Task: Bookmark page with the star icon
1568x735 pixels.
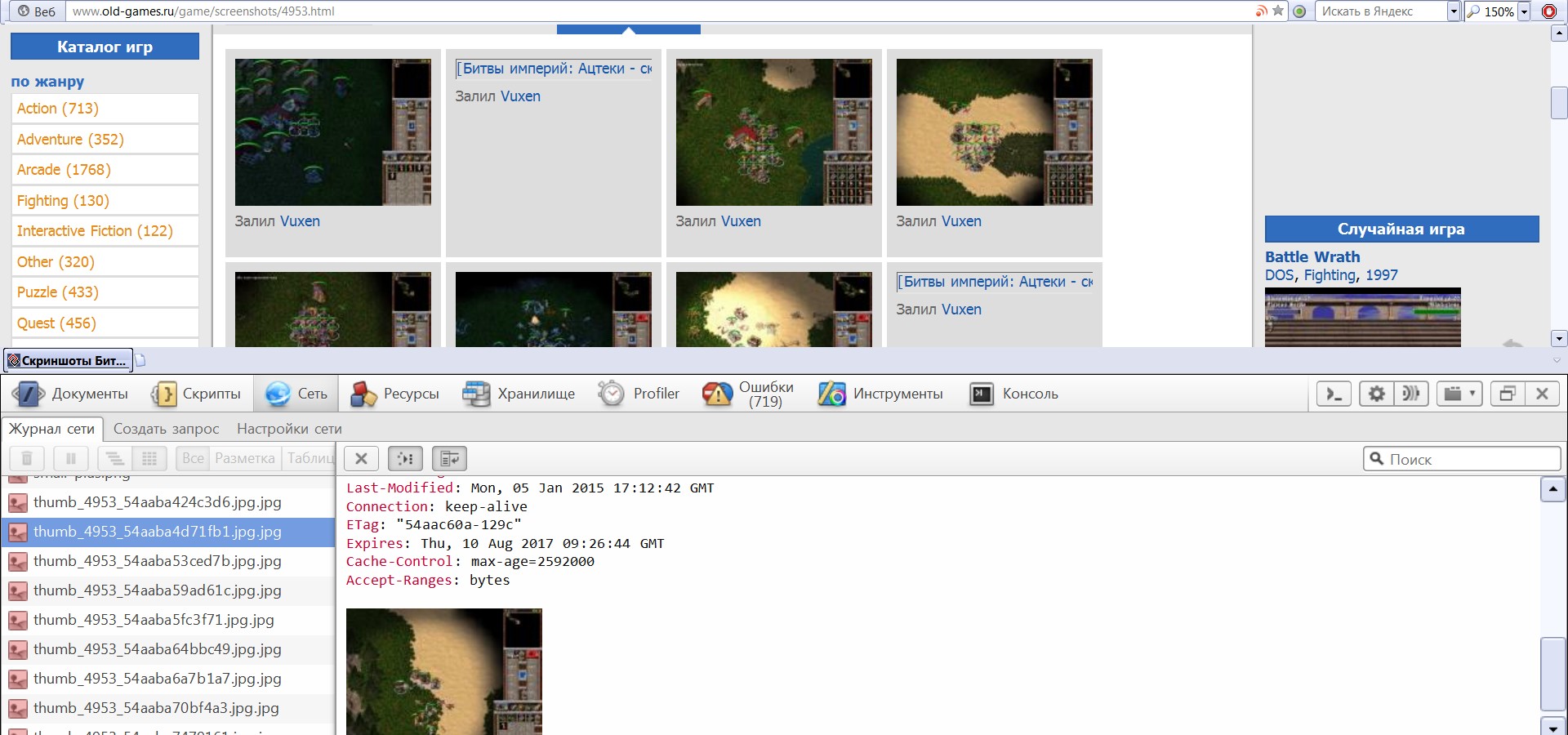Action: pos(1278,11)
